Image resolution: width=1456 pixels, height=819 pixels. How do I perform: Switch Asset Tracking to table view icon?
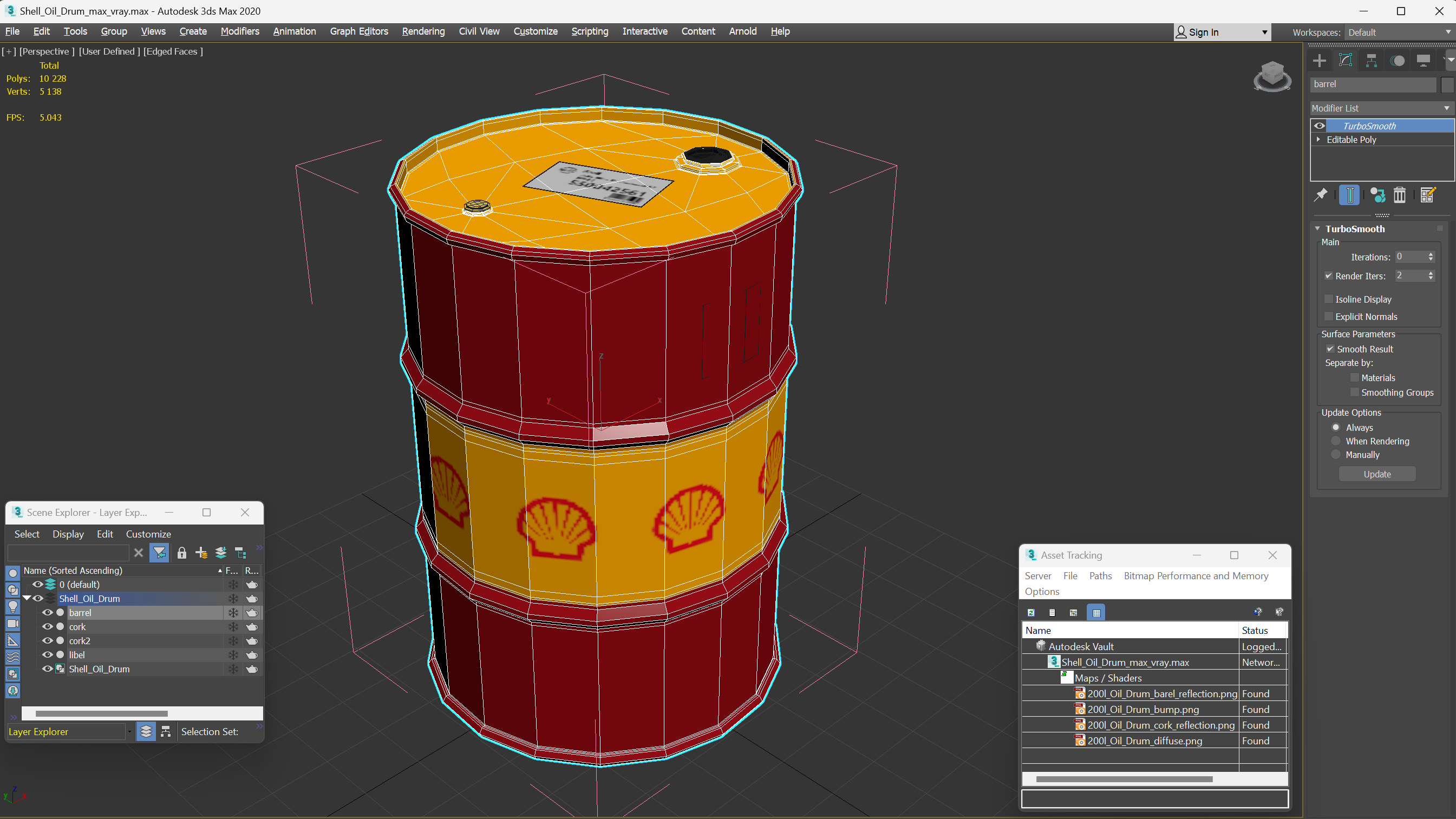[1096, 612]
